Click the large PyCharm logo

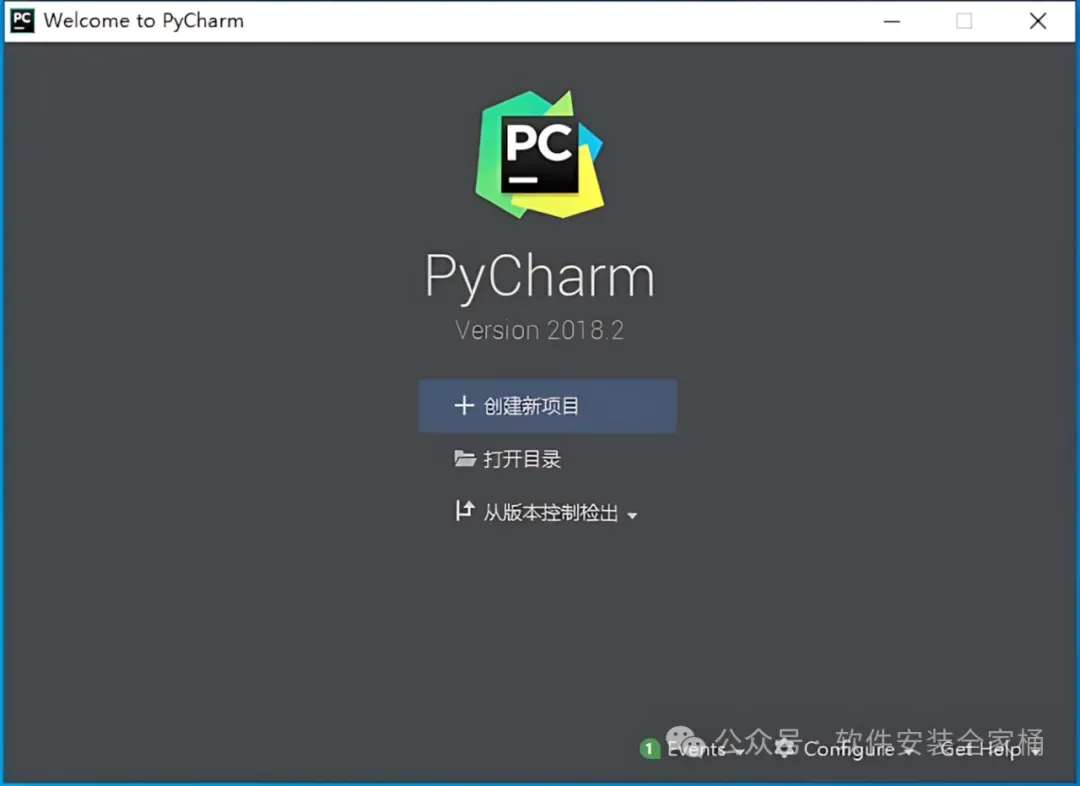click(x=539, y=154)
